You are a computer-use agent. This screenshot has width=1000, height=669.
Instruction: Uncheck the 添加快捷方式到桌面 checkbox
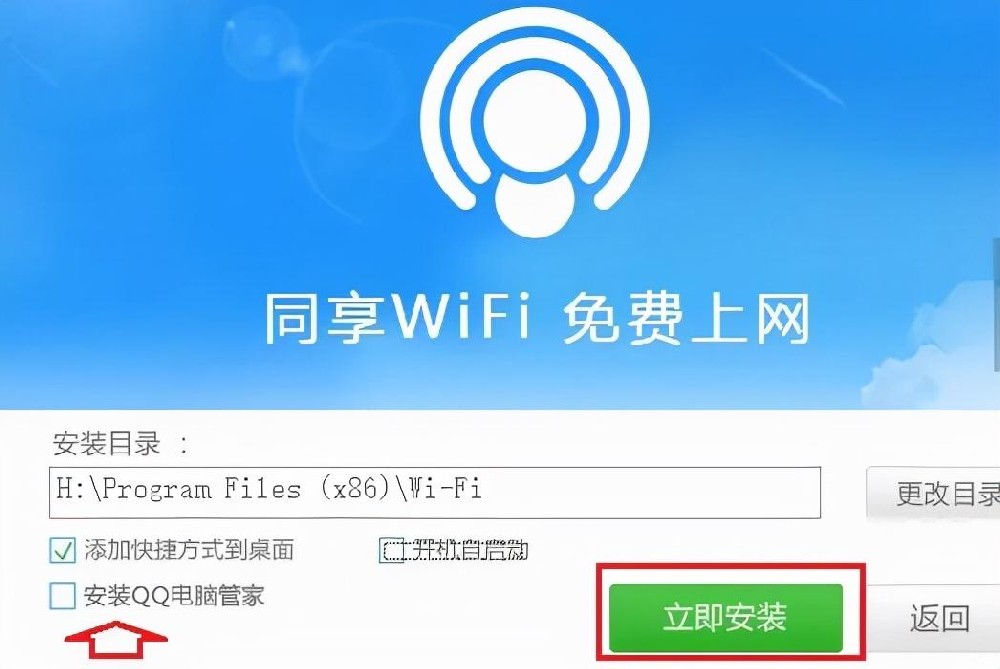point(62,550)
